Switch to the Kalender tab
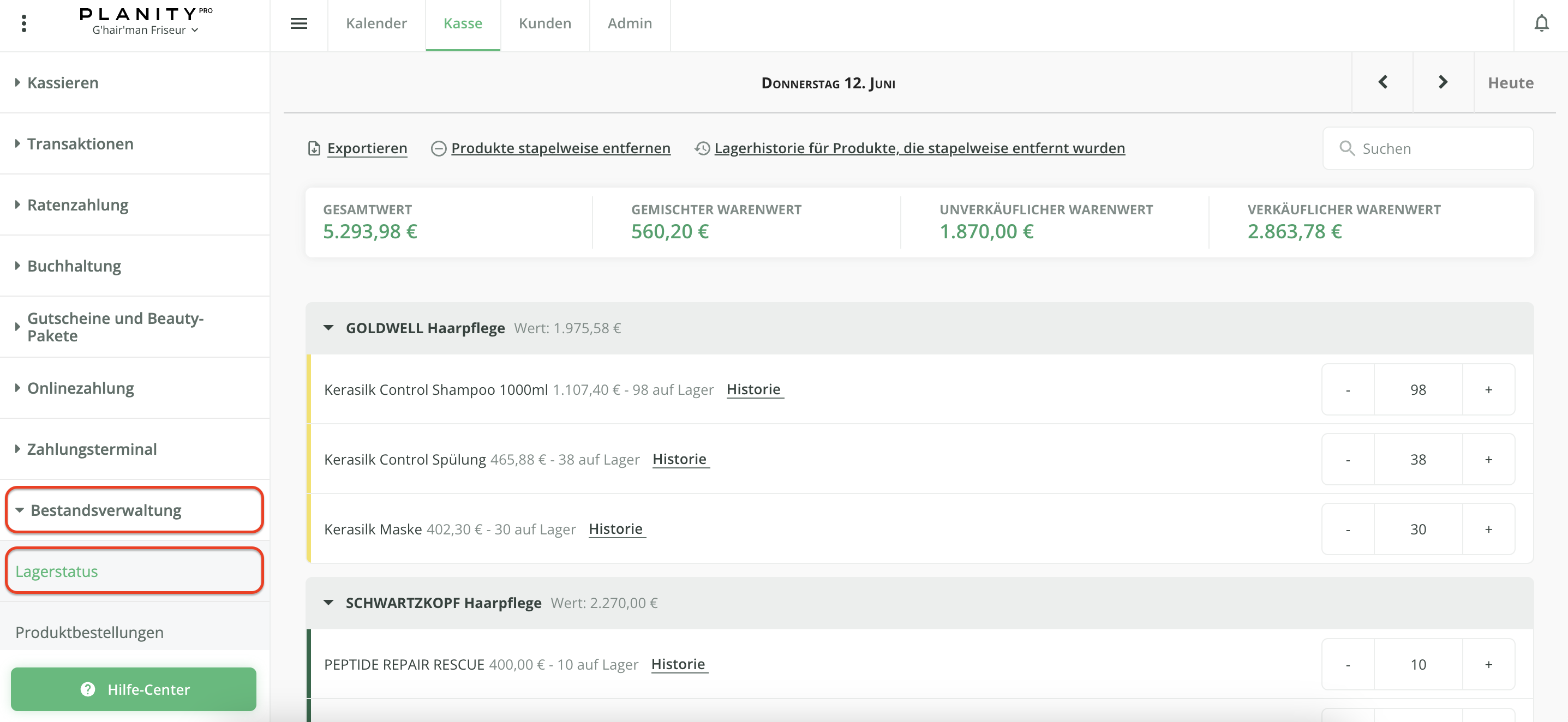The width and height of the screenshot is (1568, 722). point(376,23)
